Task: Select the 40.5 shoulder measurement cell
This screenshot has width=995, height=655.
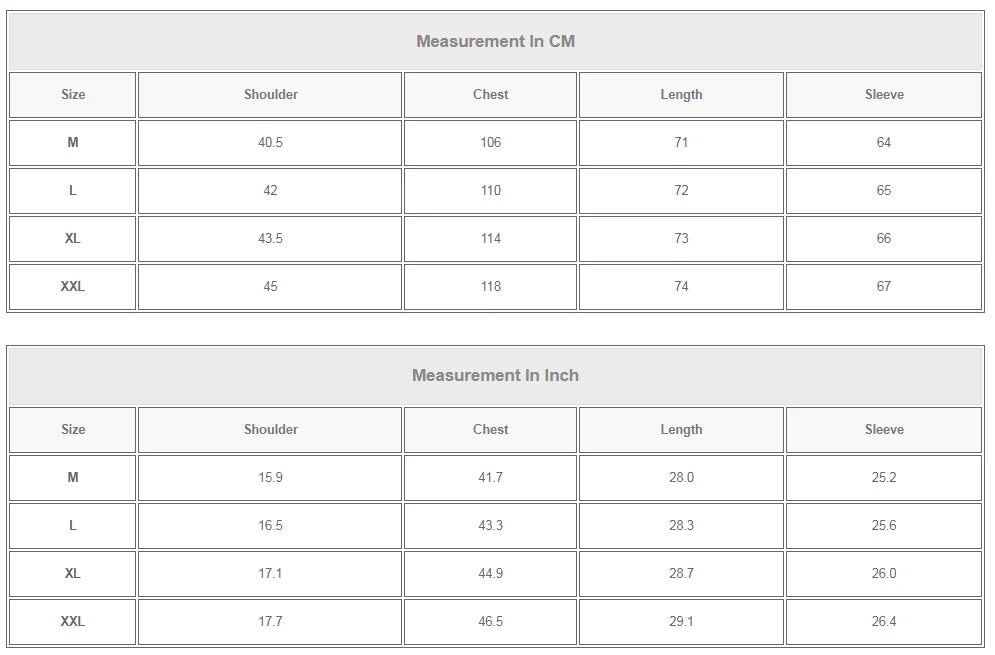Action: pyautogui.click(x=270, y=142)
